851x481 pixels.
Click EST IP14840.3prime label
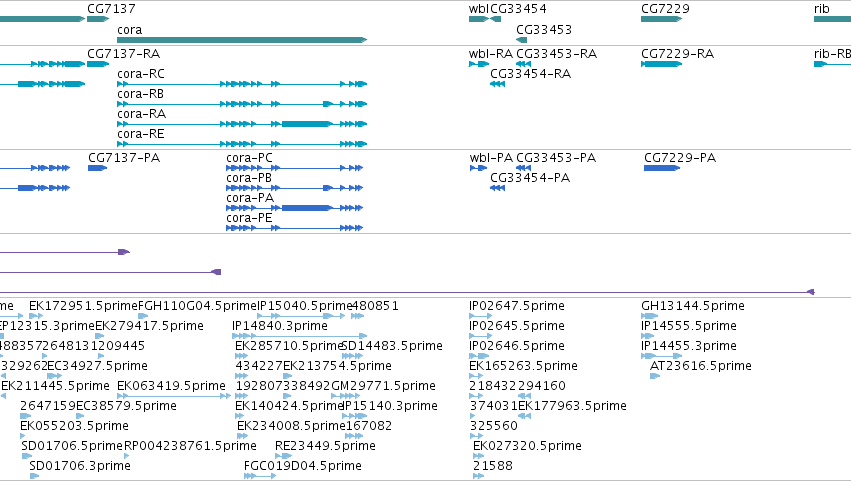280,326
